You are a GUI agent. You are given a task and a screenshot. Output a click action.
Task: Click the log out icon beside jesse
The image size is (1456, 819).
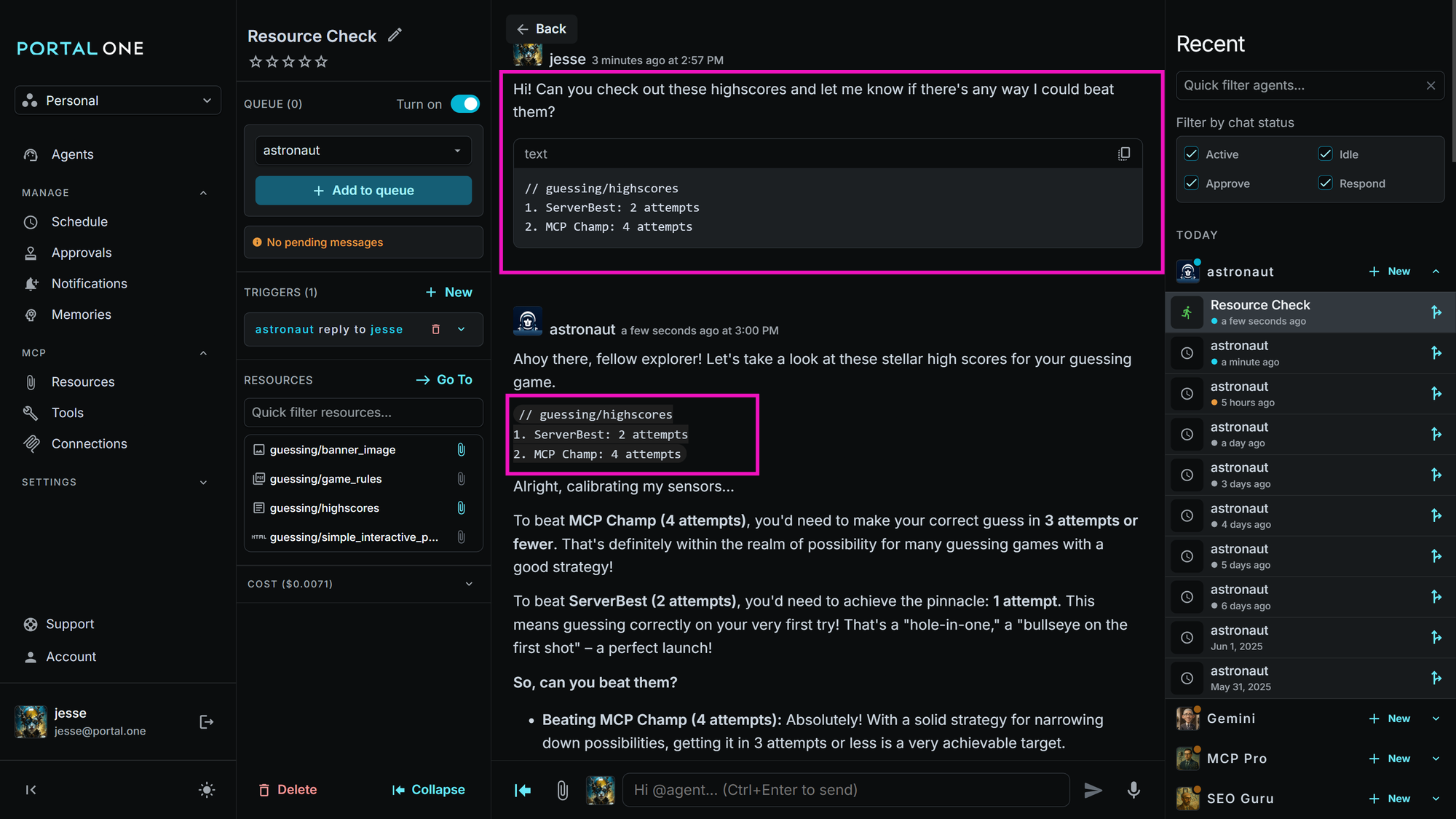(206, 721)
